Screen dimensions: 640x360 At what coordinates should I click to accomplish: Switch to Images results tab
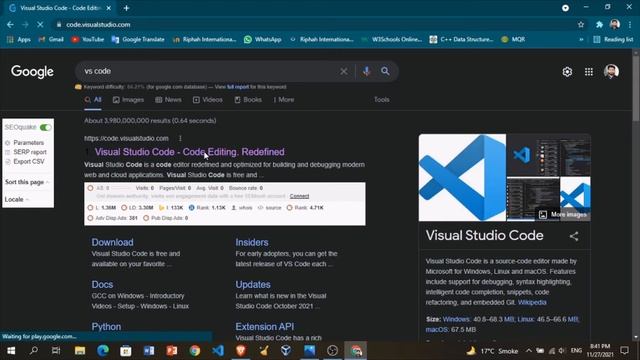(x=128, y=100)
